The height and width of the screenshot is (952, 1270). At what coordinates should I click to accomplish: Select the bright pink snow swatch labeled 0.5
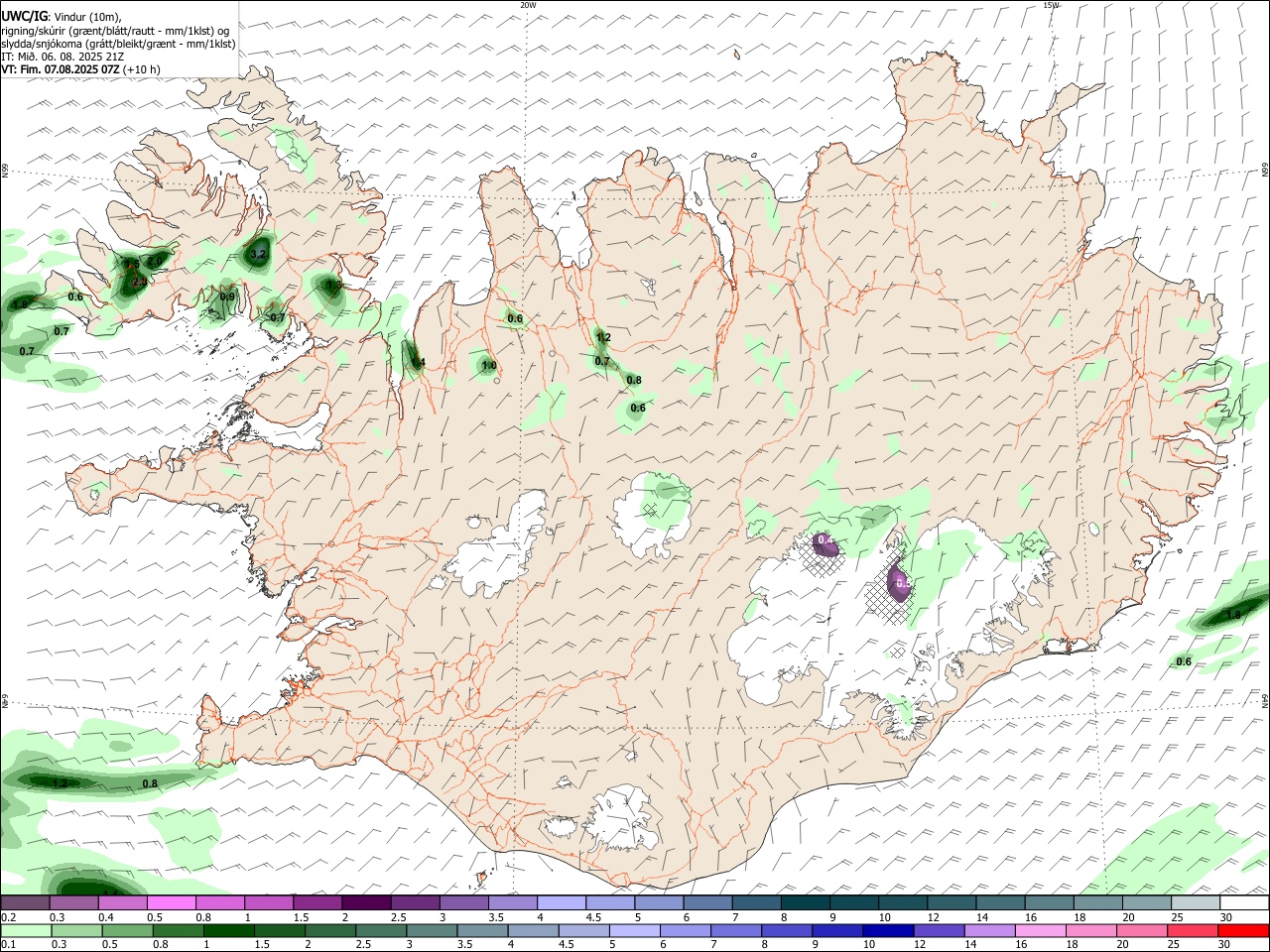point(172,903)
